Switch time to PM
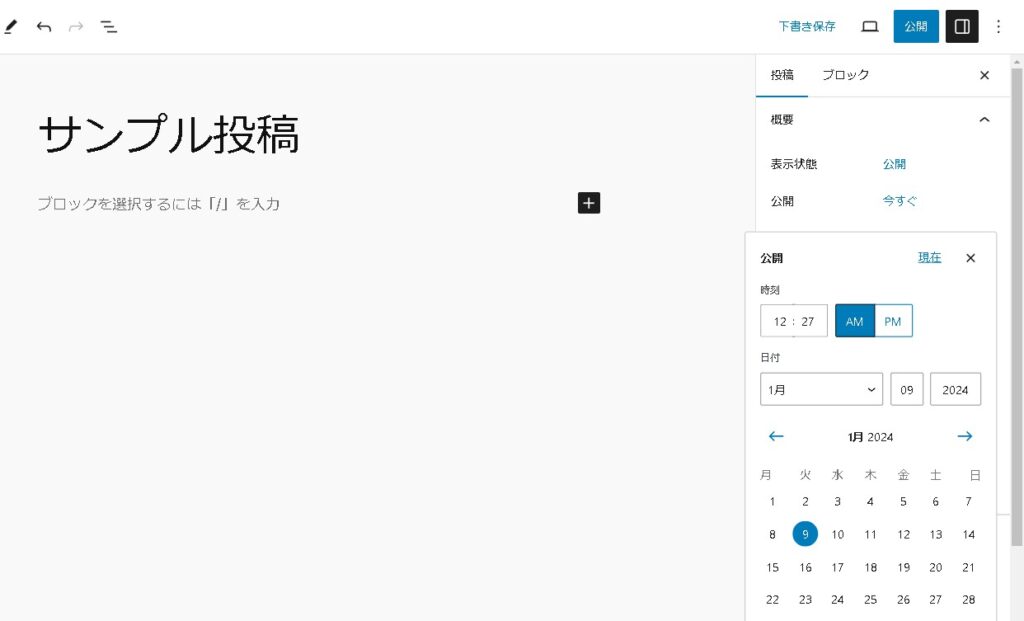 (893, 321)
